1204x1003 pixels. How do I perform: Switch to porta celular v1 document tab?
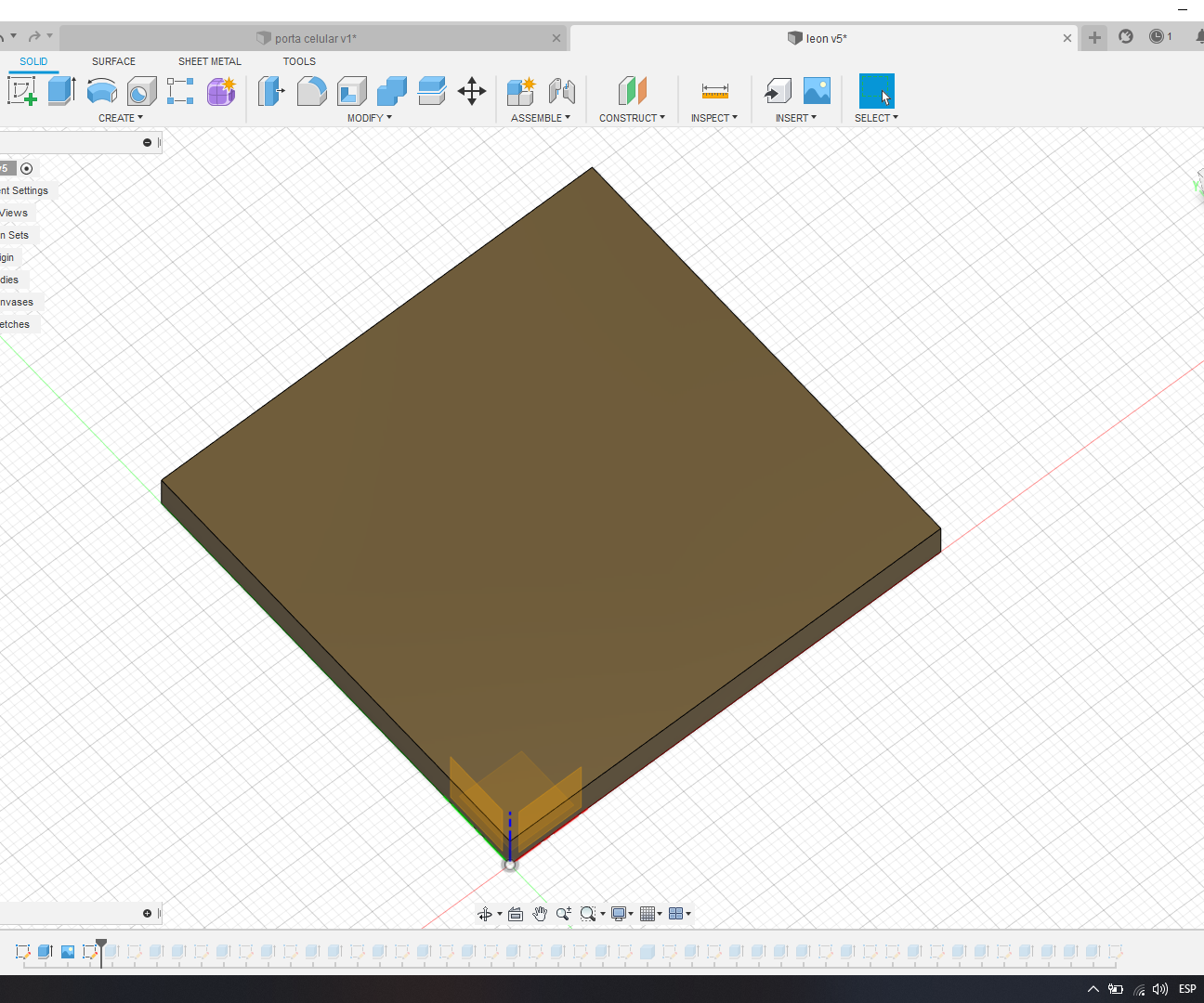314,38
